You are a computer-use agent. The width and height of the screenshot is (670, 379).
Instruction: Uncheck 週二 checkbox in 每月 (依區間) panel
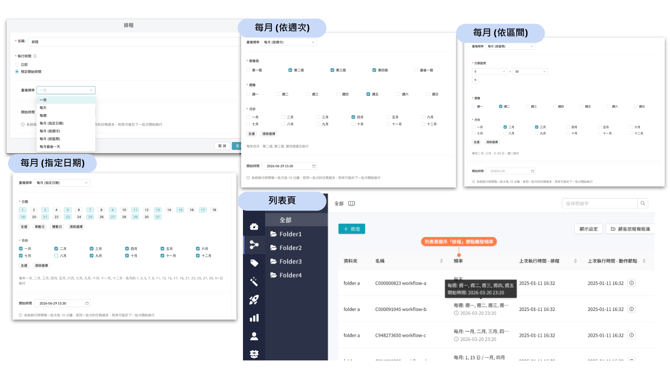pyautogui.click(x=500, y=106)
